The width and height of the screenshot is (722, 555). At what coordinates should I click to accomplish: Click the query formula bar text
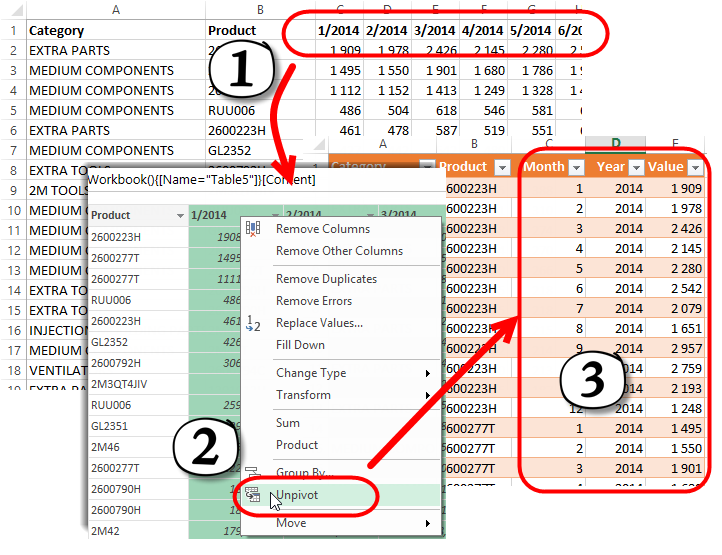pyautogui.click(x=202, y=180)
